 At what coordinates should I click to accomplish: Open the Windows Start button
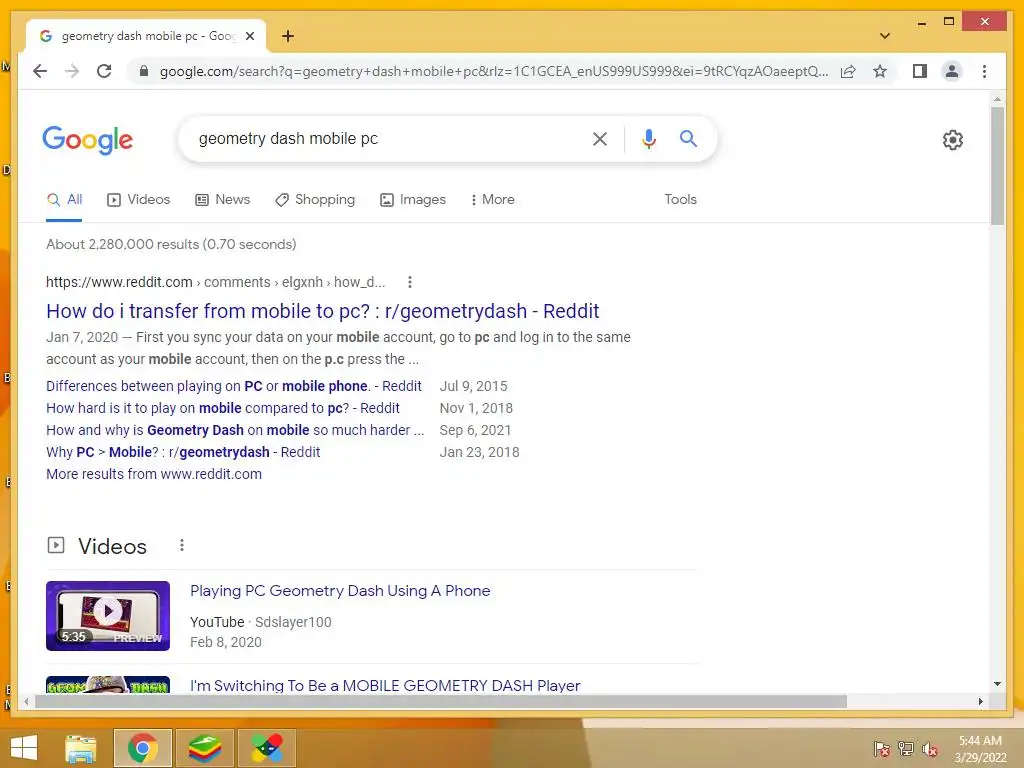click(x=24, y=748)
